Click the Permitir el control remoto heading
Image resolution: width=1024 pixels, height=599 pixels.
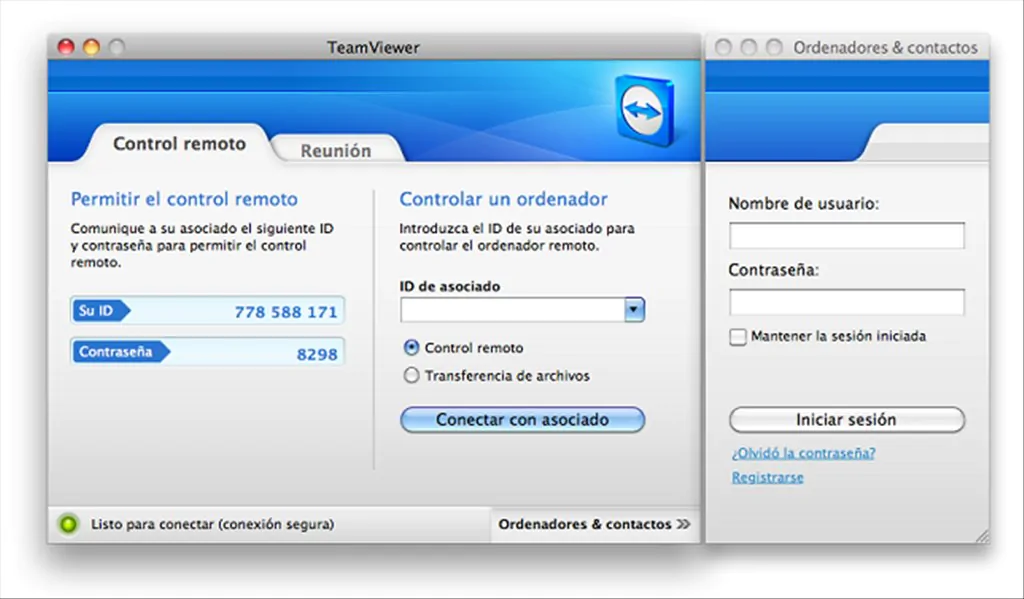click(x=184, y=199)
